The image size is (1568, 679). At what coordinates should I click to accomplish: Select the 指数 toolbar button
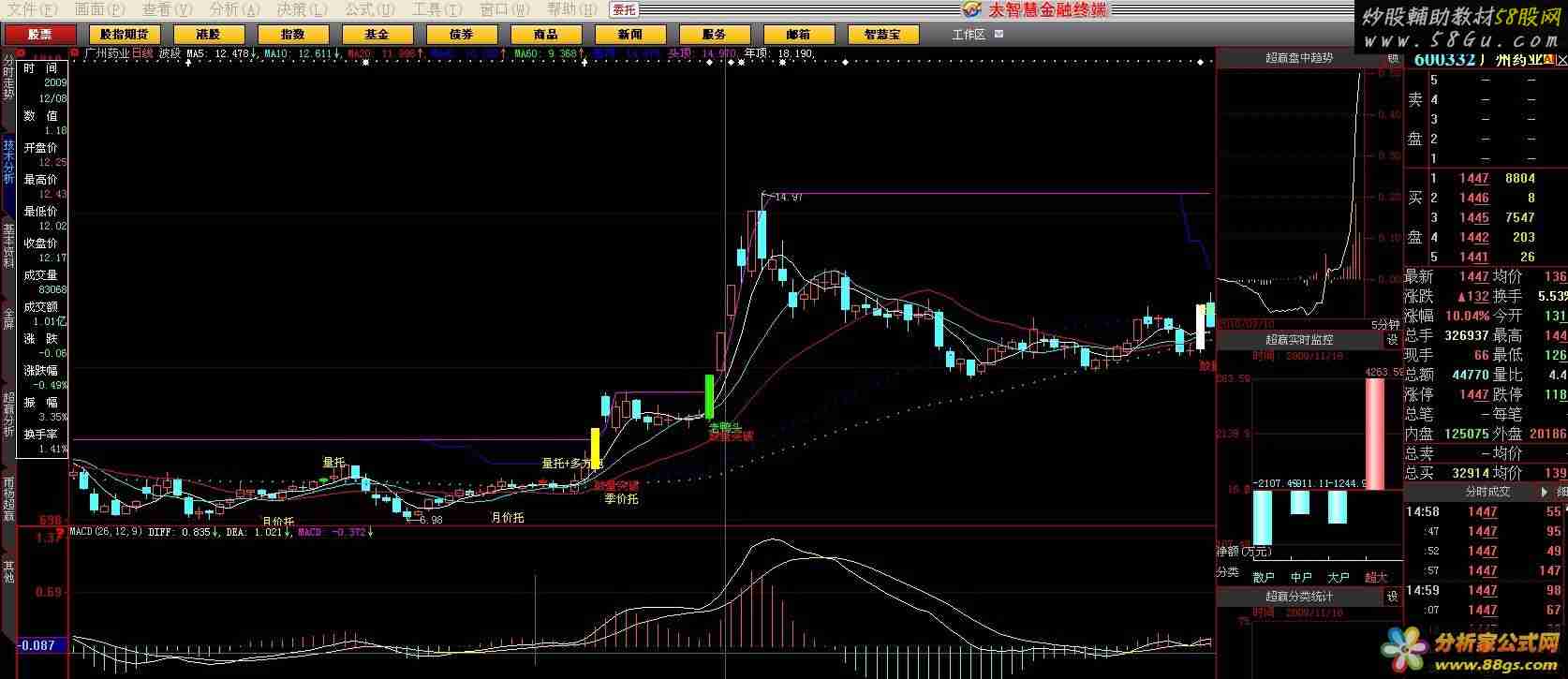(x=293, y=34)
